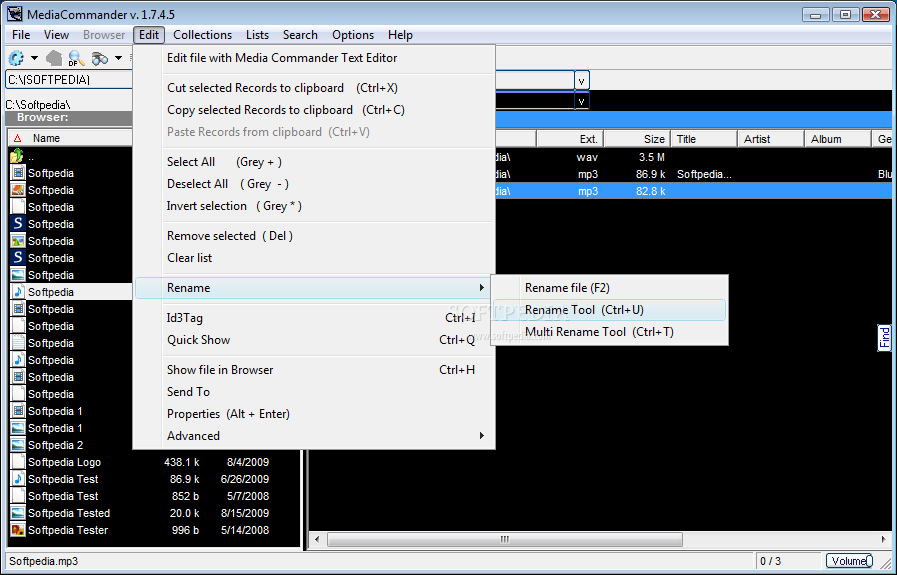Choose Id3Tag menu entry
The image size is (897, 575).
[315, 318]
